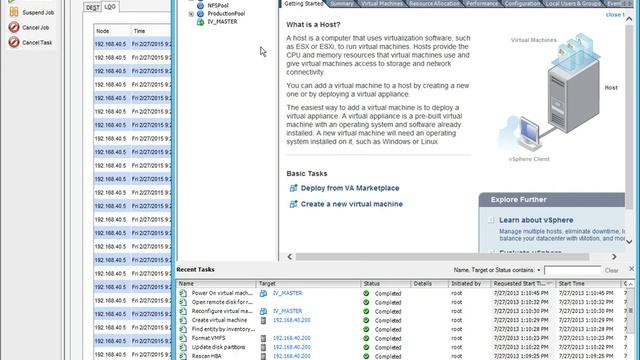Screen dimensions: 640x360
Task: Click the Completed status icon for Format VMFS task
Action: point(366,338)
